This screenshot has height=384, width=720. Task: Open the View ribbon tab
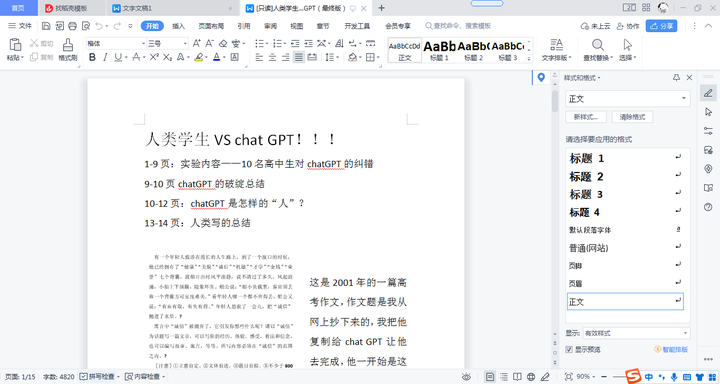297,26
